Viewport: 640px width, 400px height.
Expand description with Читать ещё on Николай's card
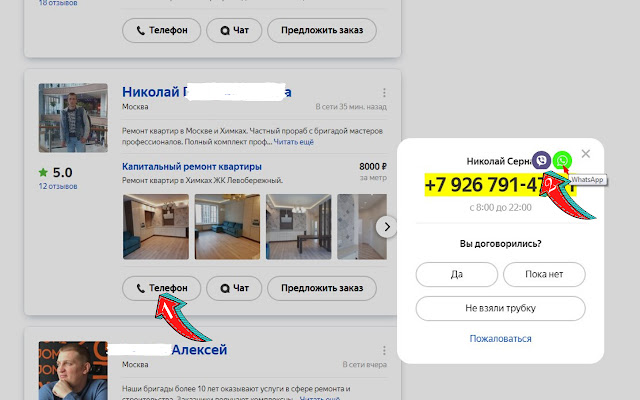(x=293, y=142)
